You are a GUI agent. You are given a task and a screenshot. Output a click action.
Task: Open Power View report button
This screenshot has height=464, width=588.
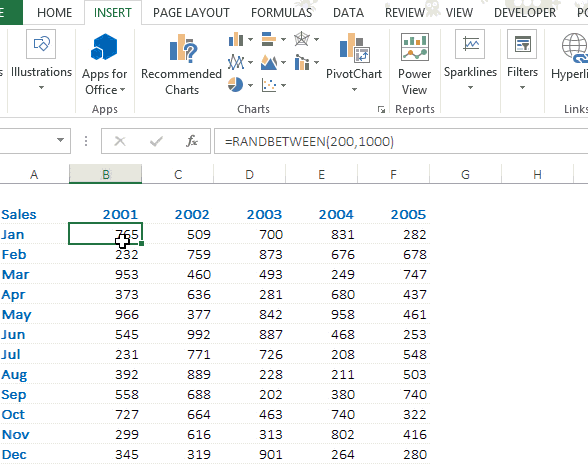[414, 64]
